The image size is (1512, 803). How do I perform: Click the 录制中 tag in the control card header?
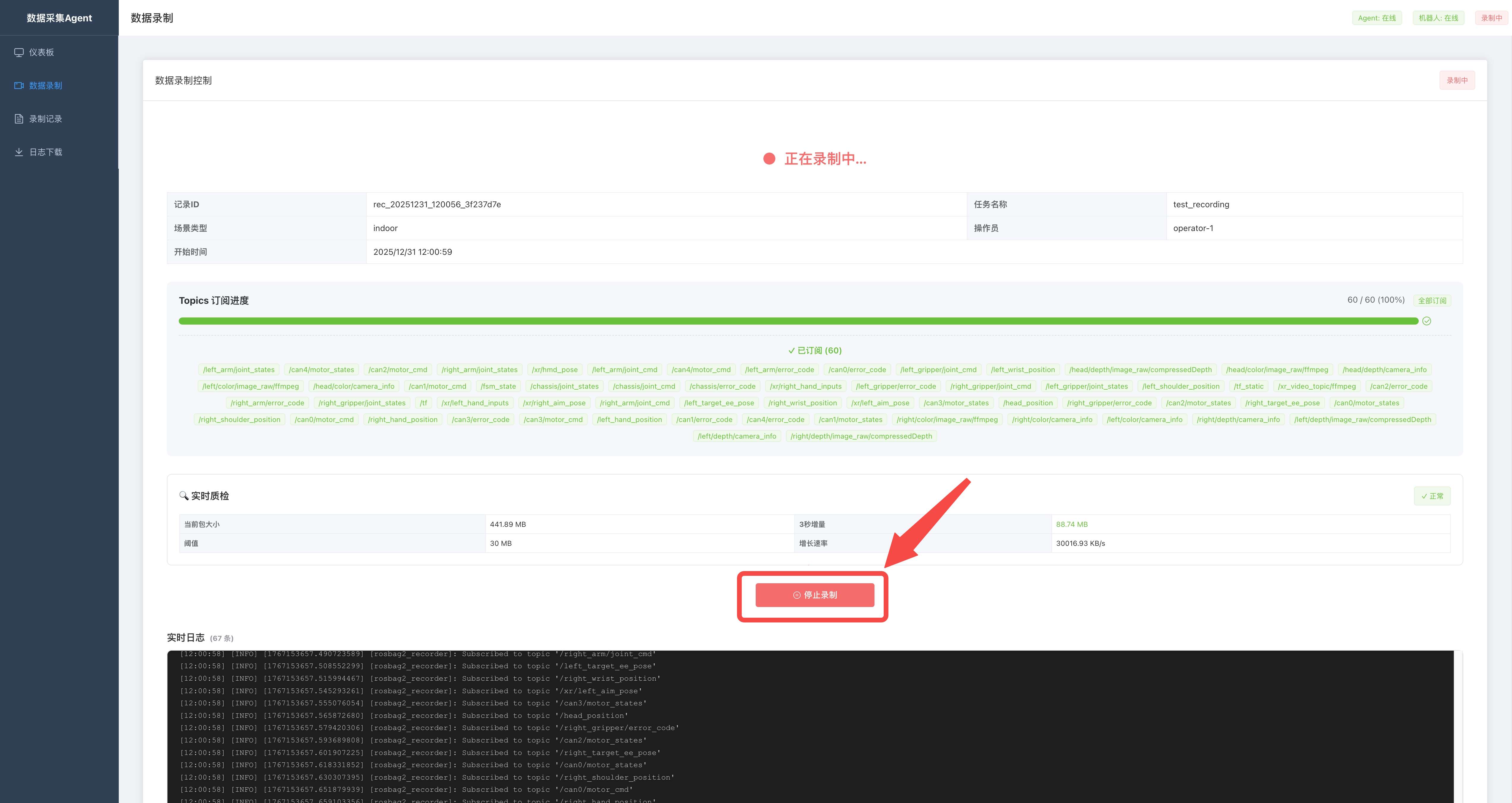tap(1457, 80)
